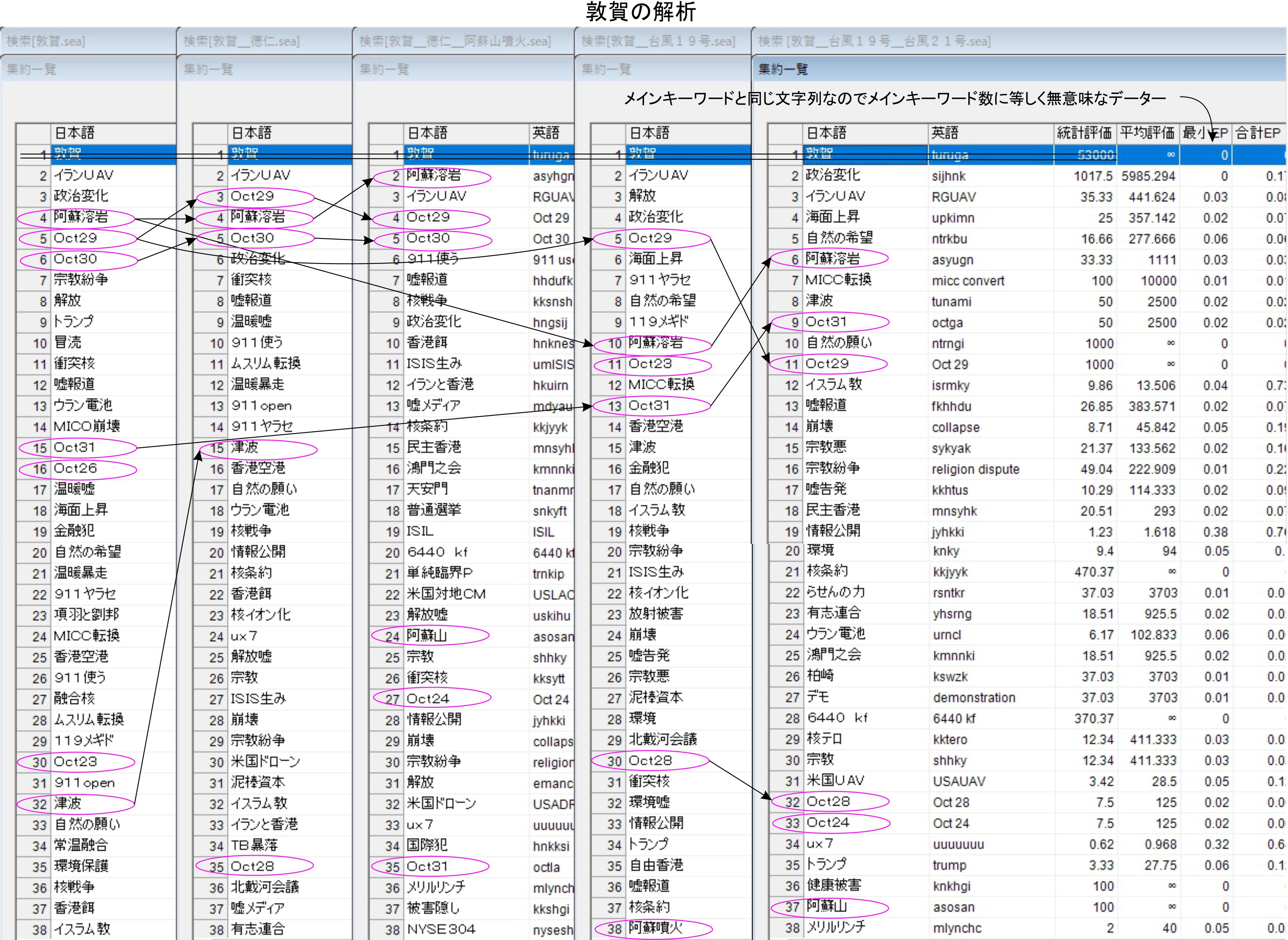Click Oct29 row 5 in first table

[75, 238]
